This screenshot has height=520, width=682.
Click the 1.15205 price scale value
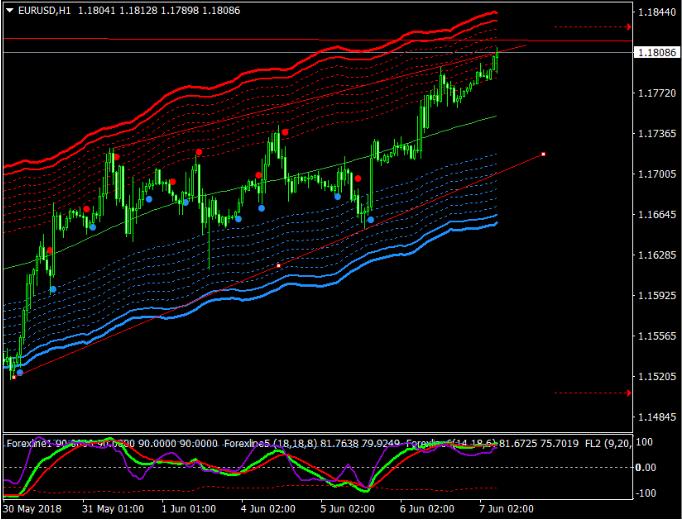pyautogui.click(x=656, y=378)
